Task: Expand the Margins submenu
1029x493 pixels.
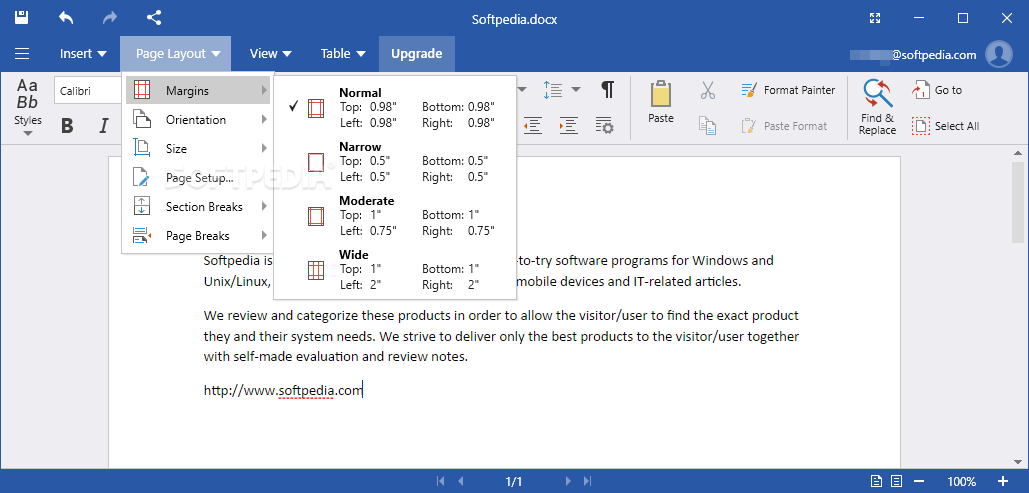Action: [198, 91]
